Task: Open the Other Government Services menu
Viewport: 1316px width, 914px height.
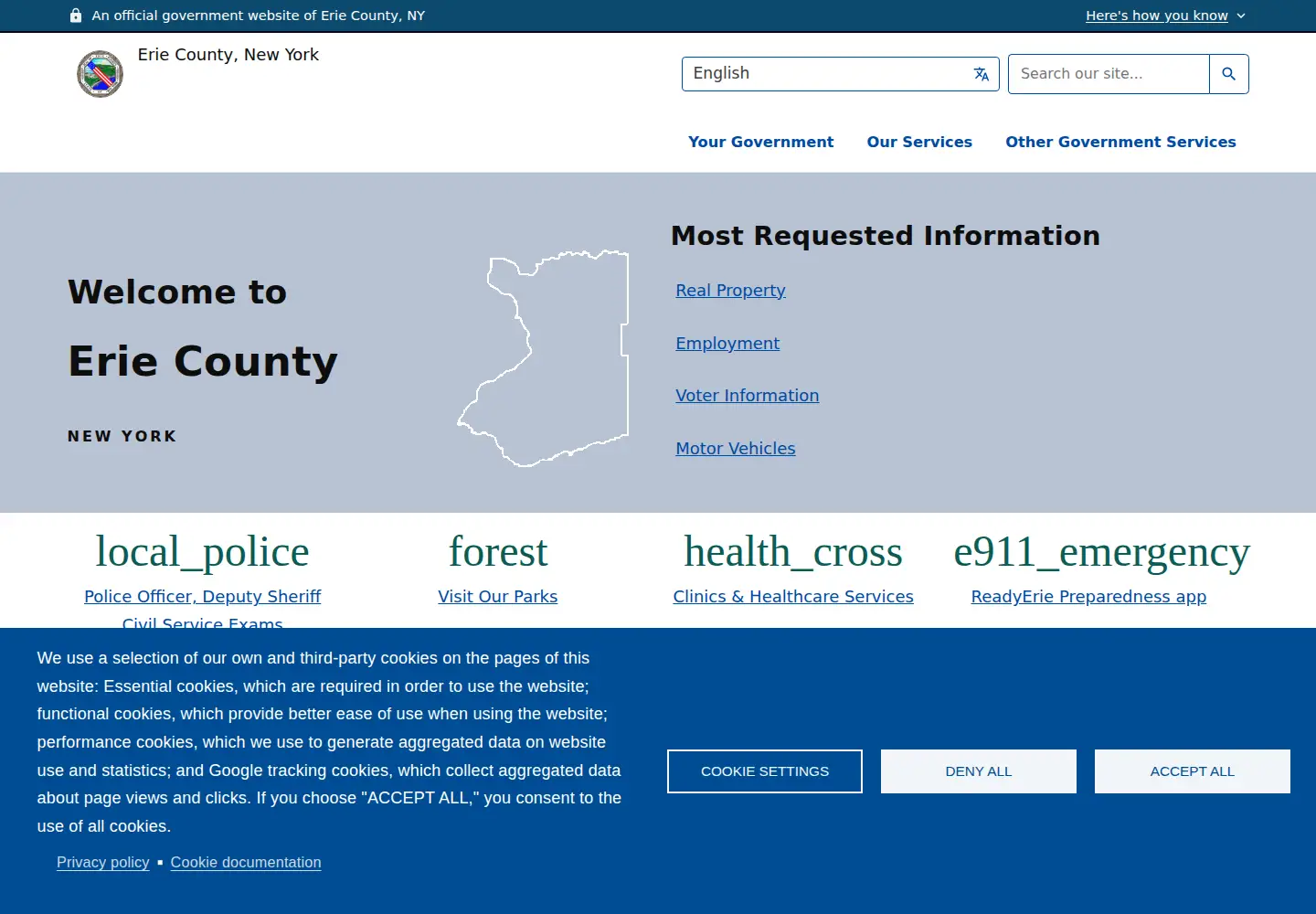Action: [x=1120, y=142]
